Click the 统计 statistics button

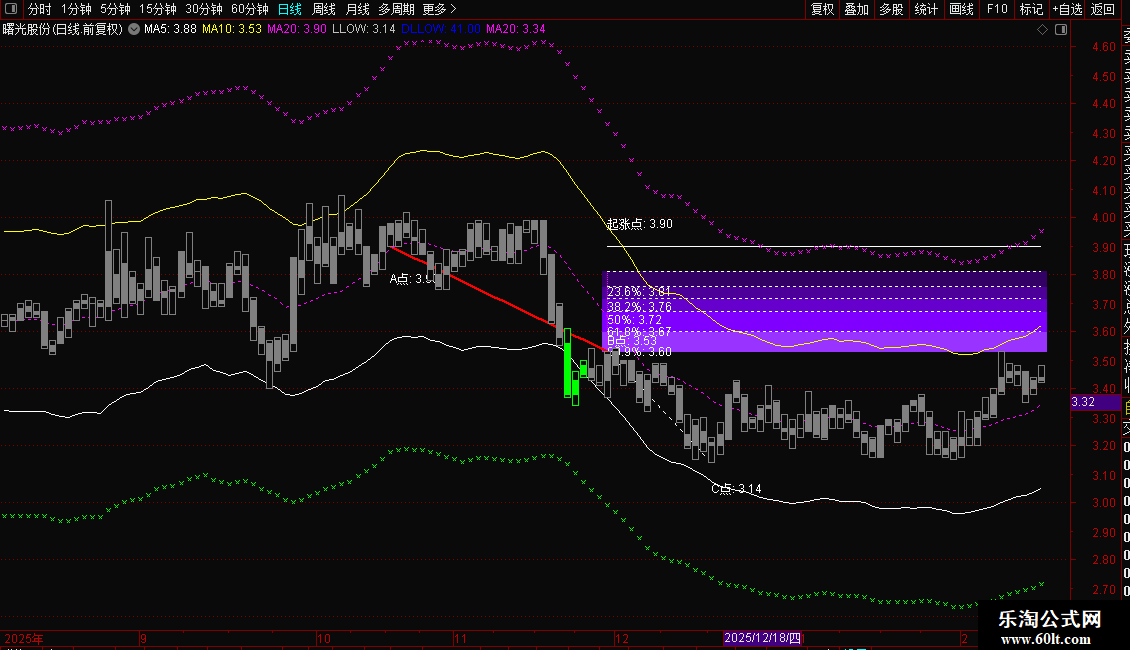tap(926, 9)
